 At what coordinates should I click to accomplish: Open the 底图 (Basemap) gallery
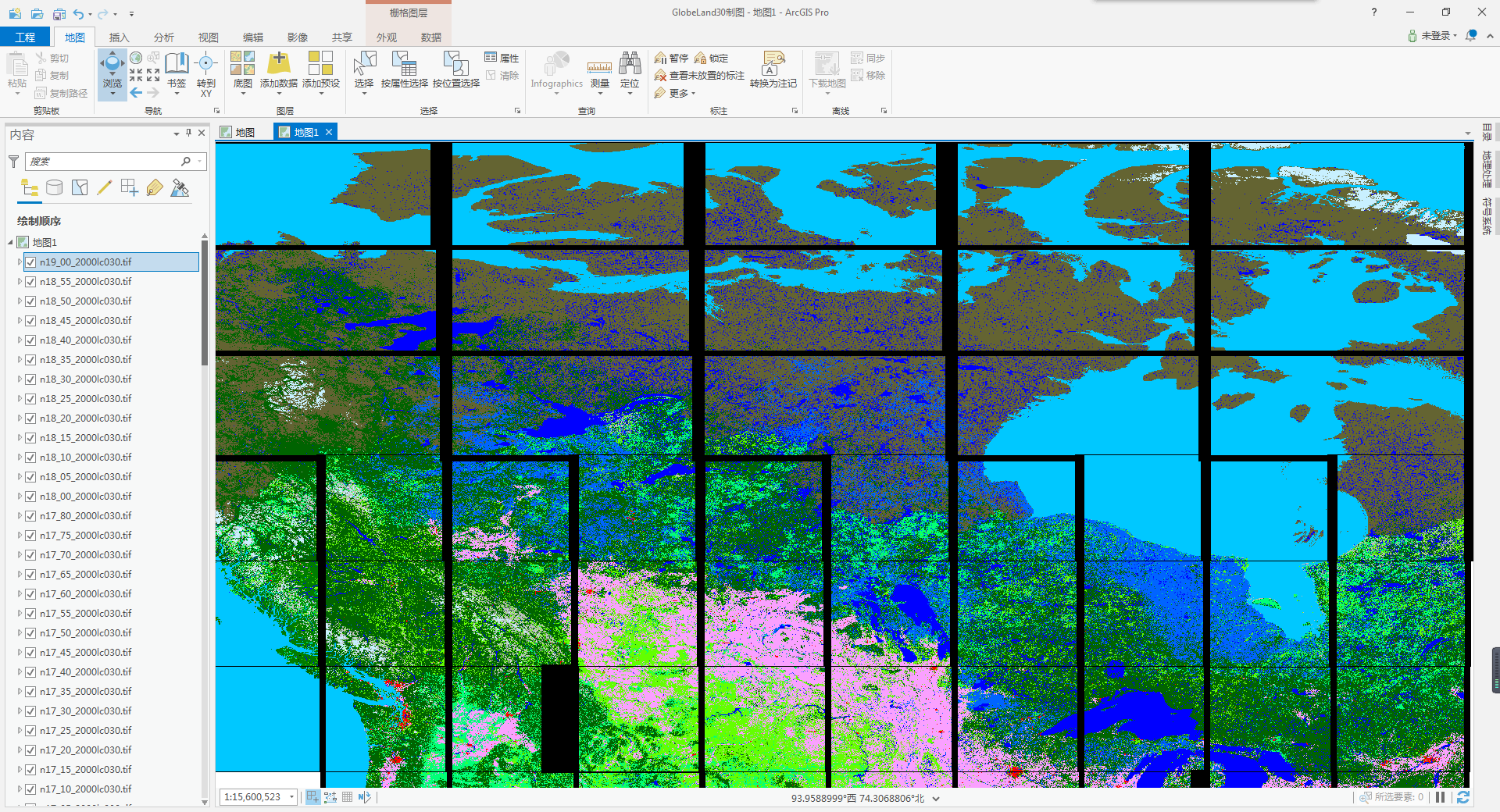coord(243,72)
